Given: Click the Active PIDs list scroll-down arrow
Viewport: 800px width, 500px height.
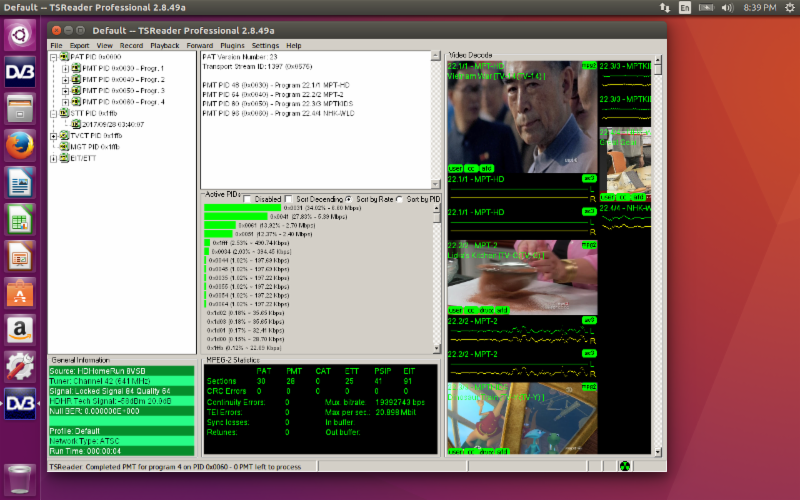Looking at the screenshot, I should [x=436, y=347].
